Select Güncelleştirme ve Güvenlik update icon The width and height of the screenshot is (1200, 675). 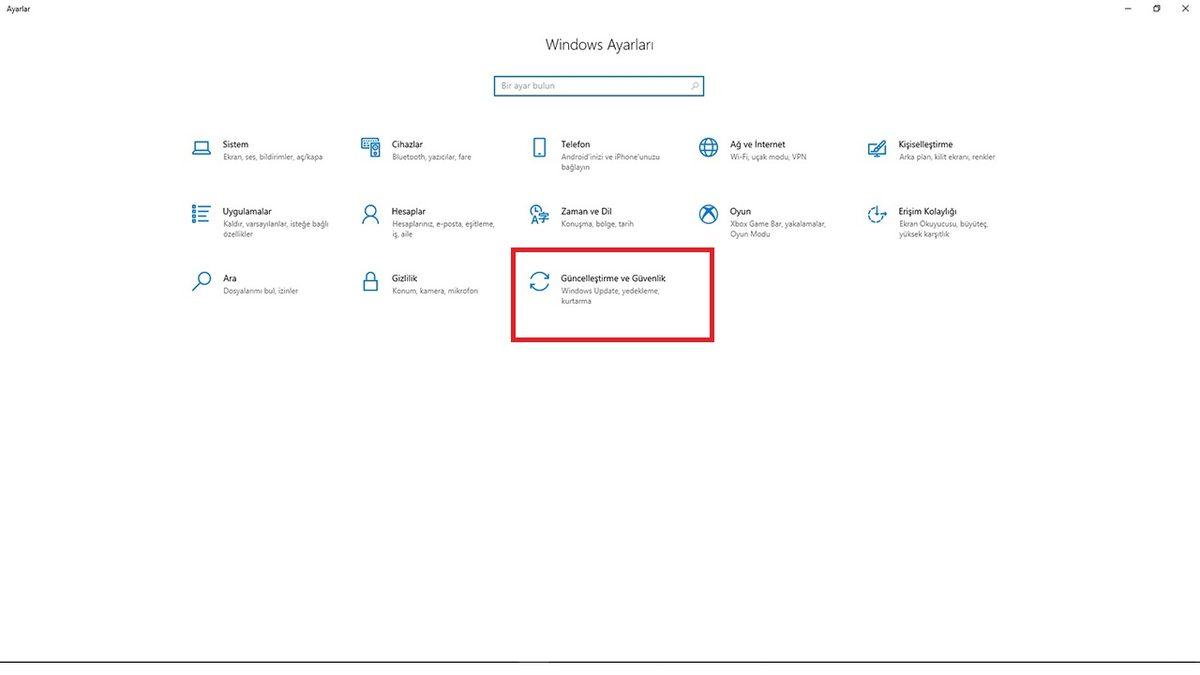[x=540, y=283]
